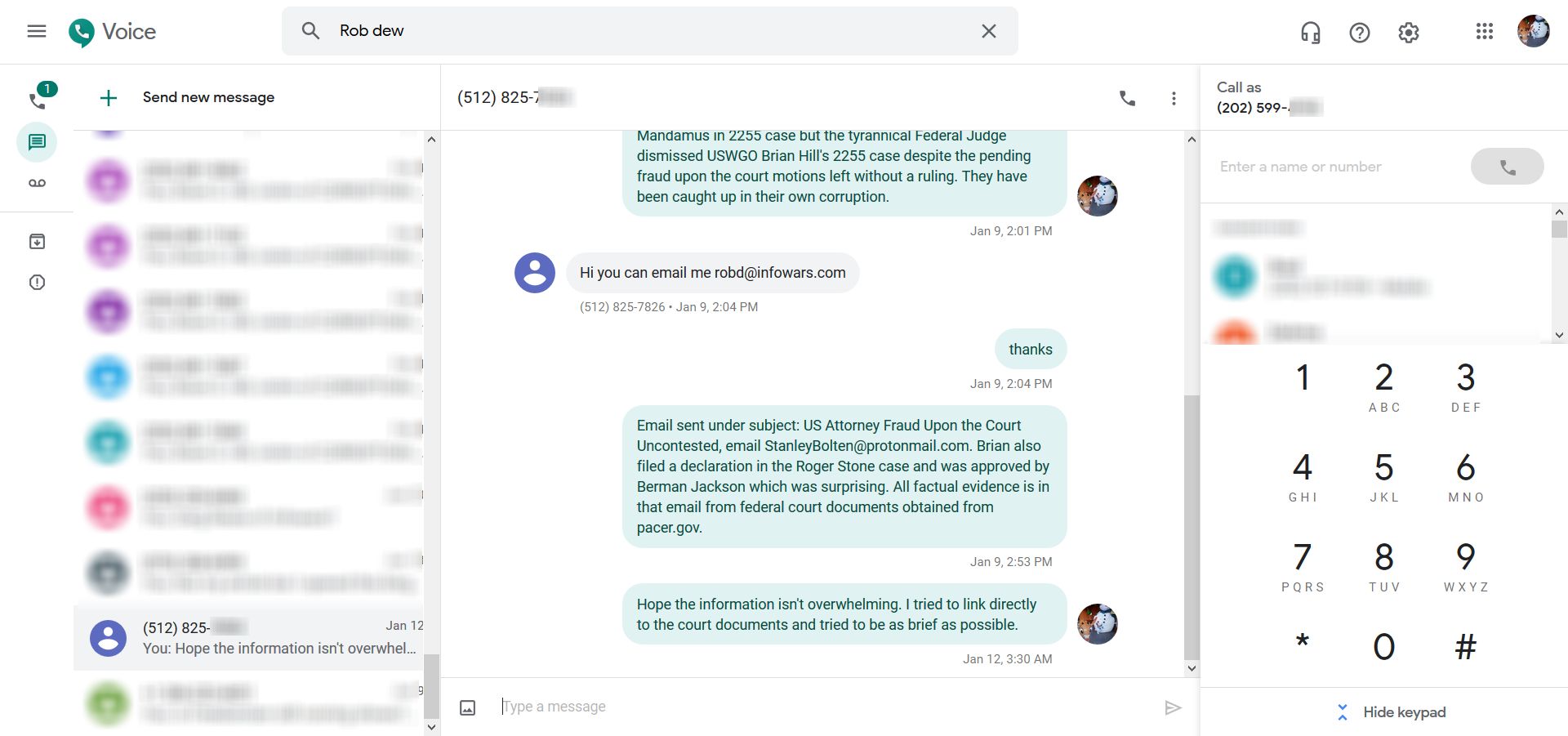The width and height of the screenshot is (1568, 736).
Task: Click the Enter a name or number field
Action: tap(1339, 167)
